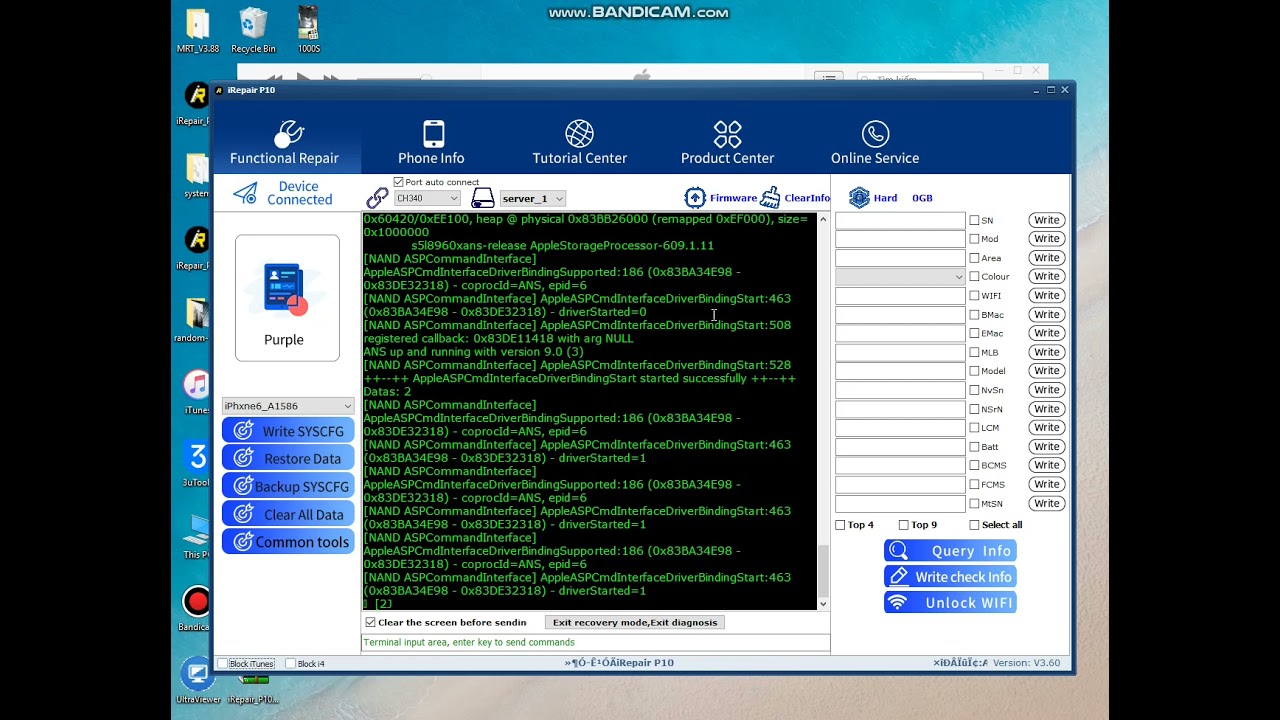The width and height of the screenshot is (1280, 720).
Task: Click Write SYSCFG button
Action: point(288,431)
